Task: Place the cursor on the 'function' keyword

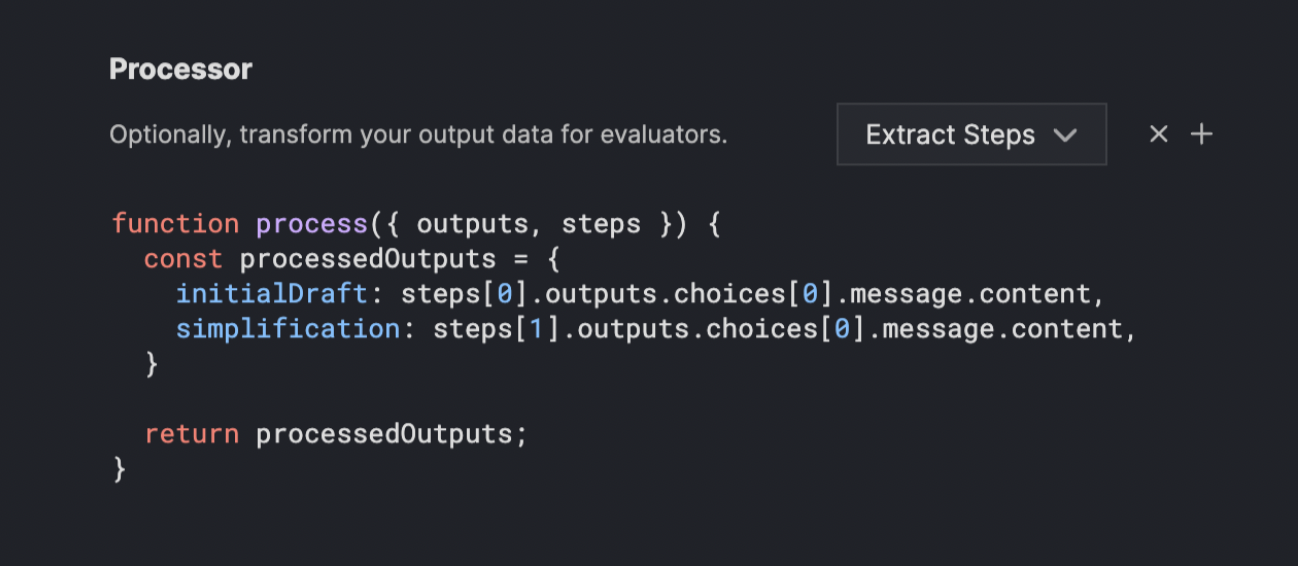Action: click(x=176, y=223)
